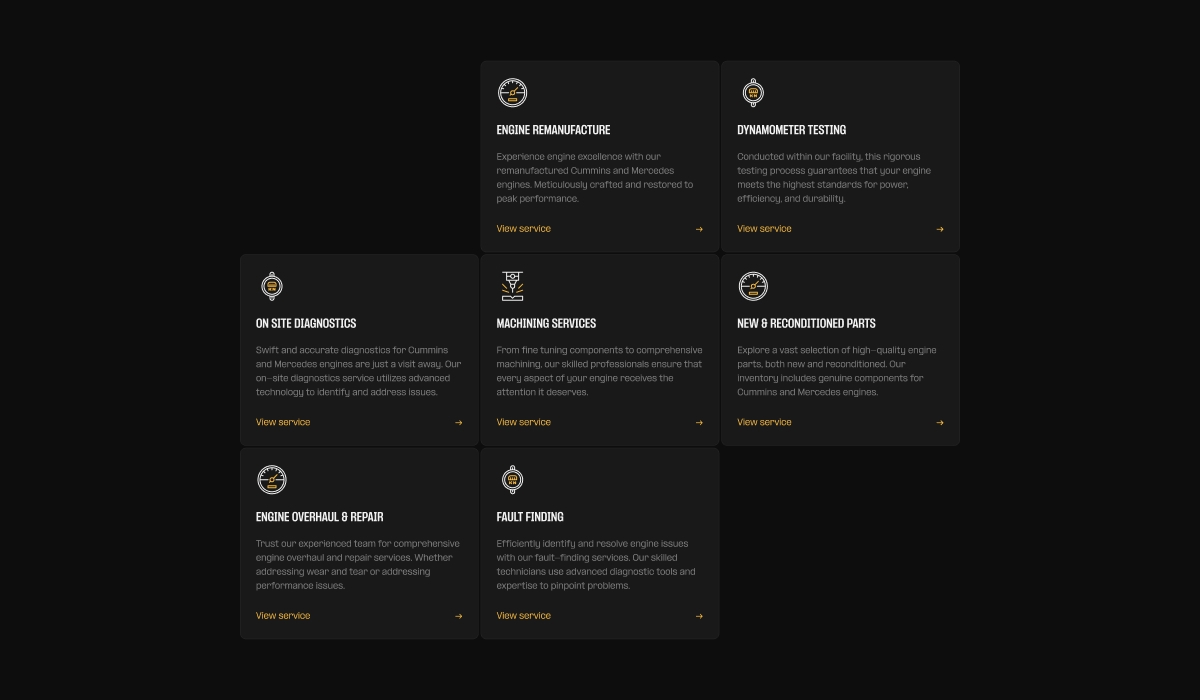Open View service under Engine Remanufacture
Viewport: 1200px width, 700px height.
click(x=523, y=229)
